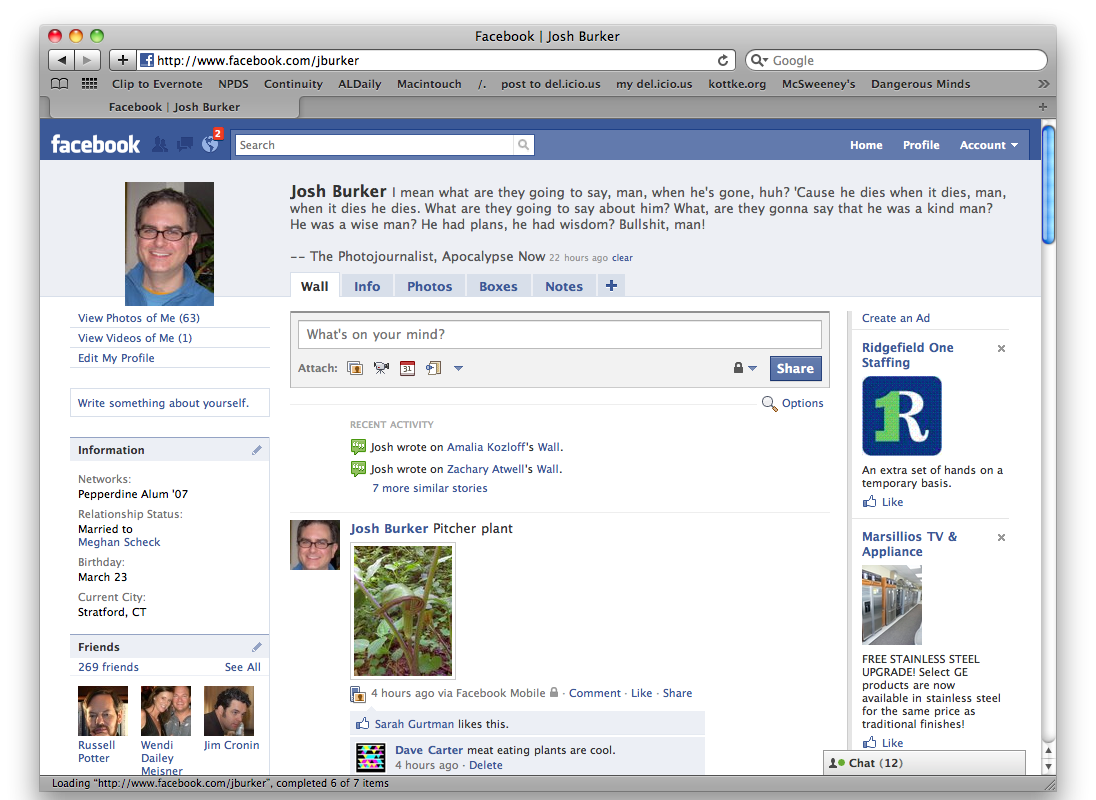Click the browser Forward arrow button
This screenshot has width=1096, height=800.
[87, 60]
